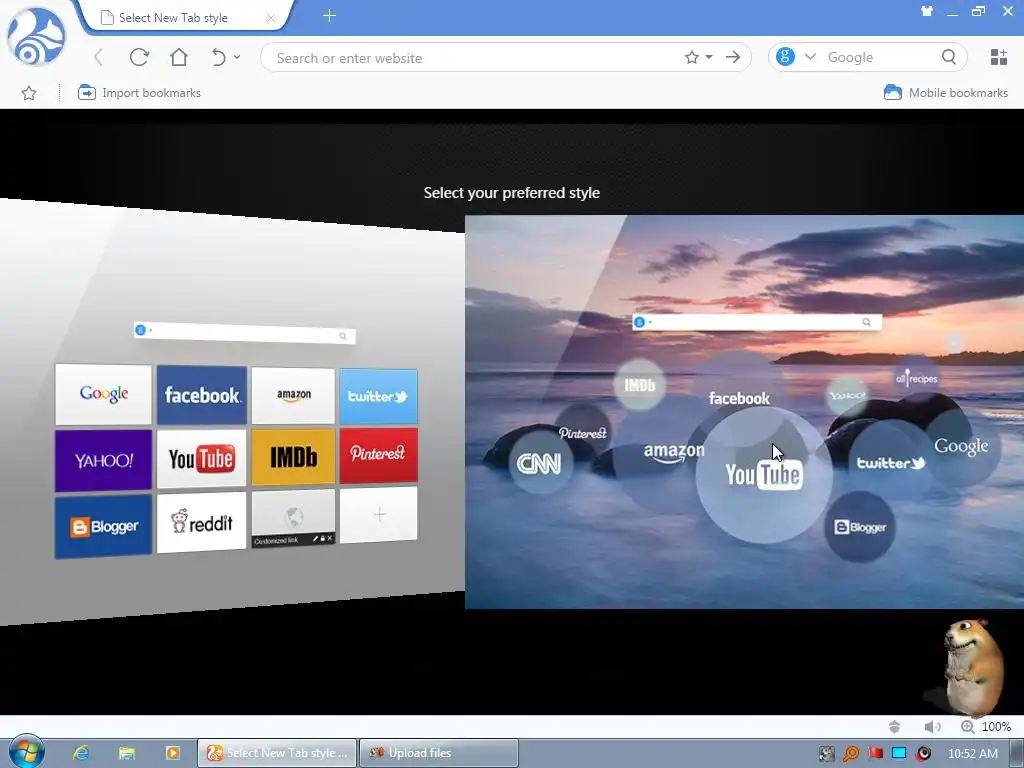Expand the bookmark star dropdown arrow
Image resolution: width=1024 pixels, height=768 pixels.
point(709,57)
